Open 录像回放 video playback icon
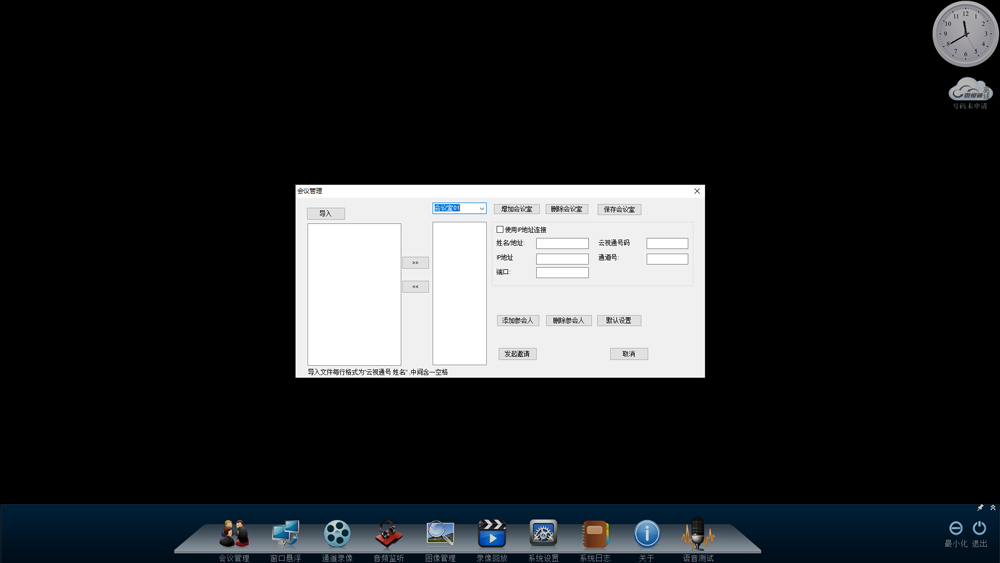 point(492,534)
